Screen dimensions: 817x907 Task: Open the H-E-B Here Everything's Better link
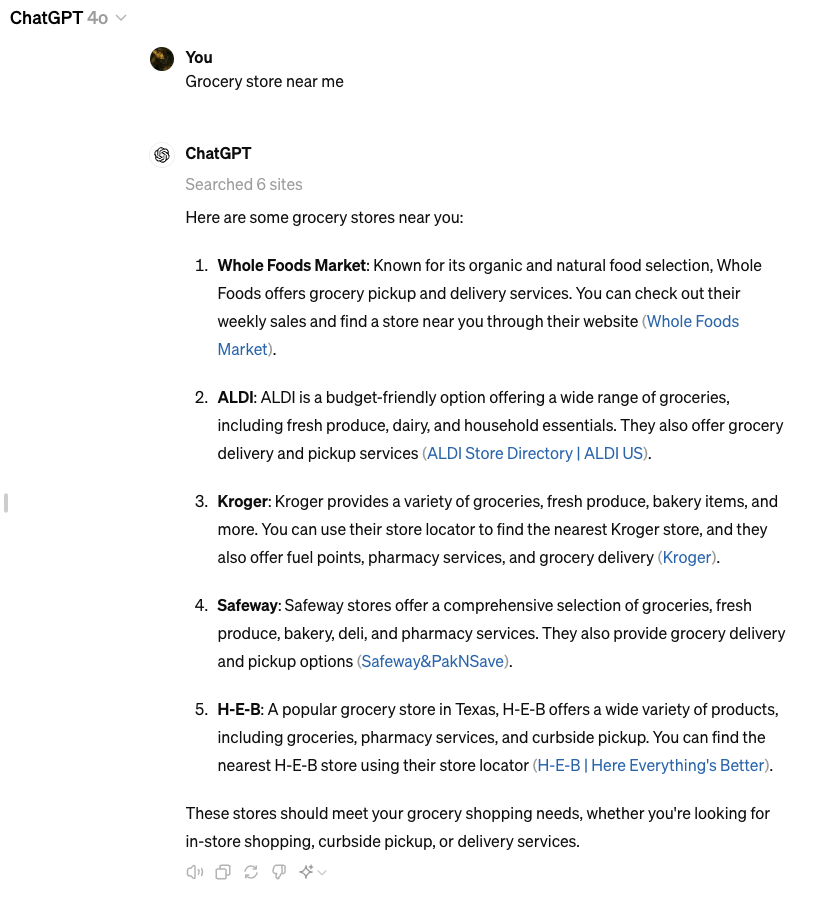pyautogui.click(x=651, y=765)
